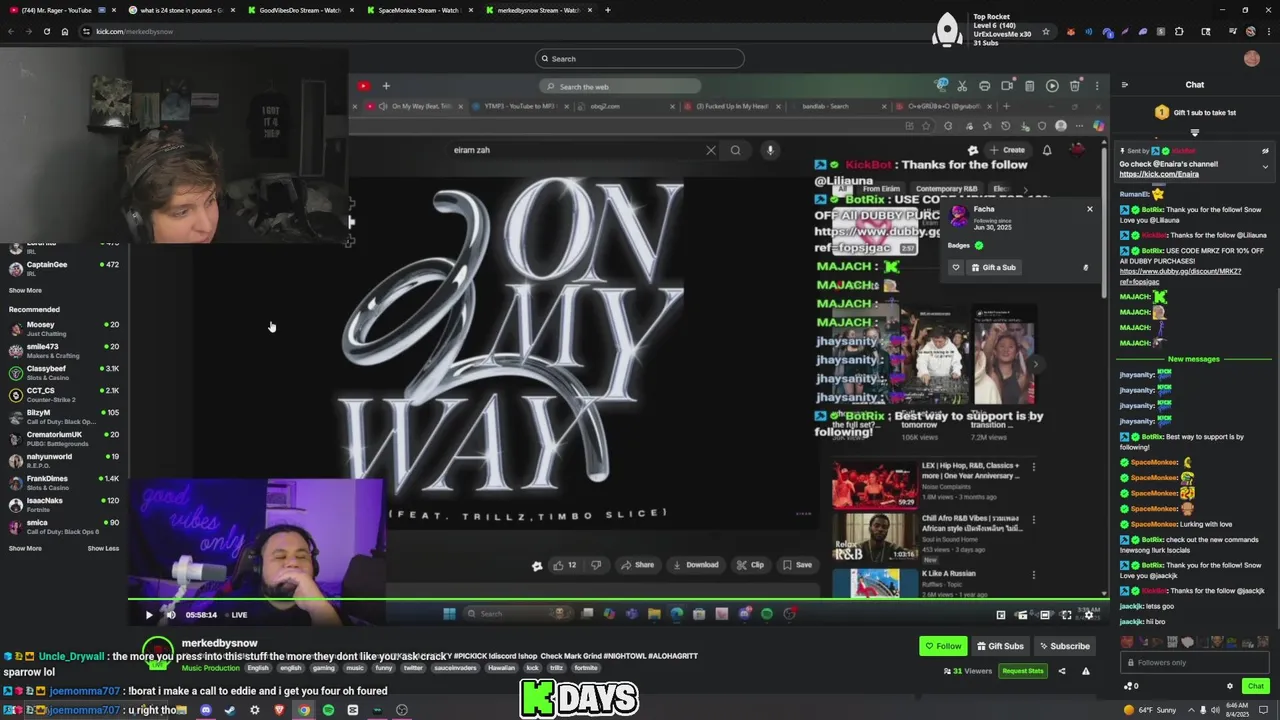Viewport: 1280px width, 720px height.
Task: Open Moosey channel in sidebar
Action: click(x=64, y=328)
